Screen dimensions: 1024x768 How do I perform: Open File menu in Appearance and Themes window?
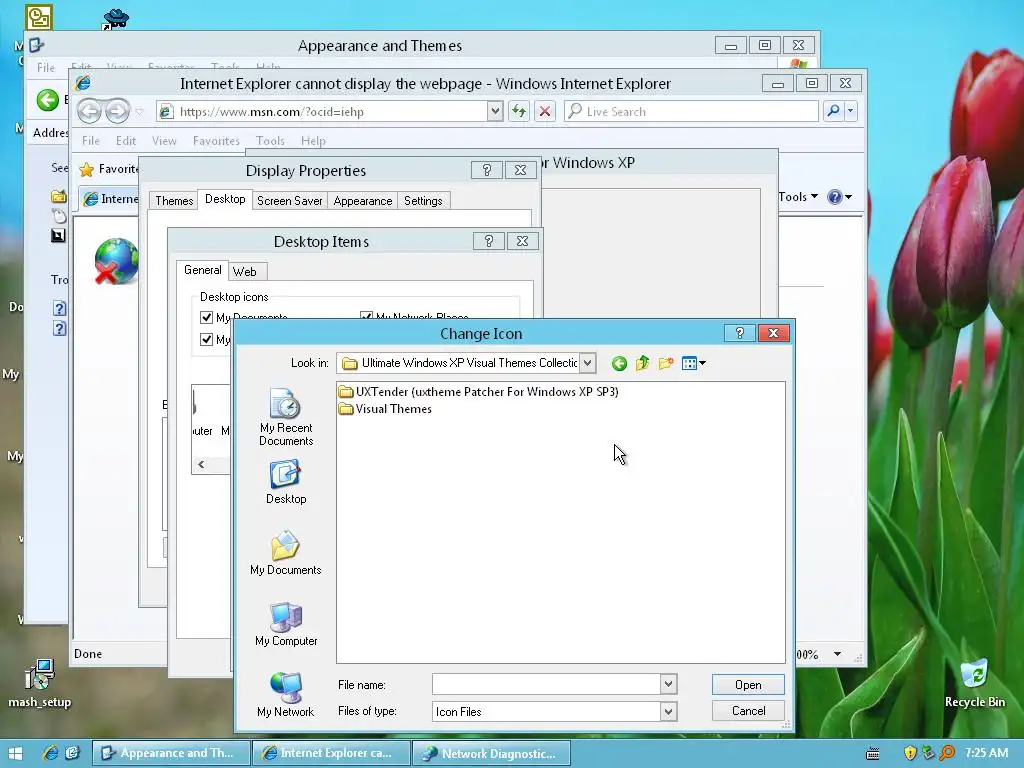coord(46,67)
